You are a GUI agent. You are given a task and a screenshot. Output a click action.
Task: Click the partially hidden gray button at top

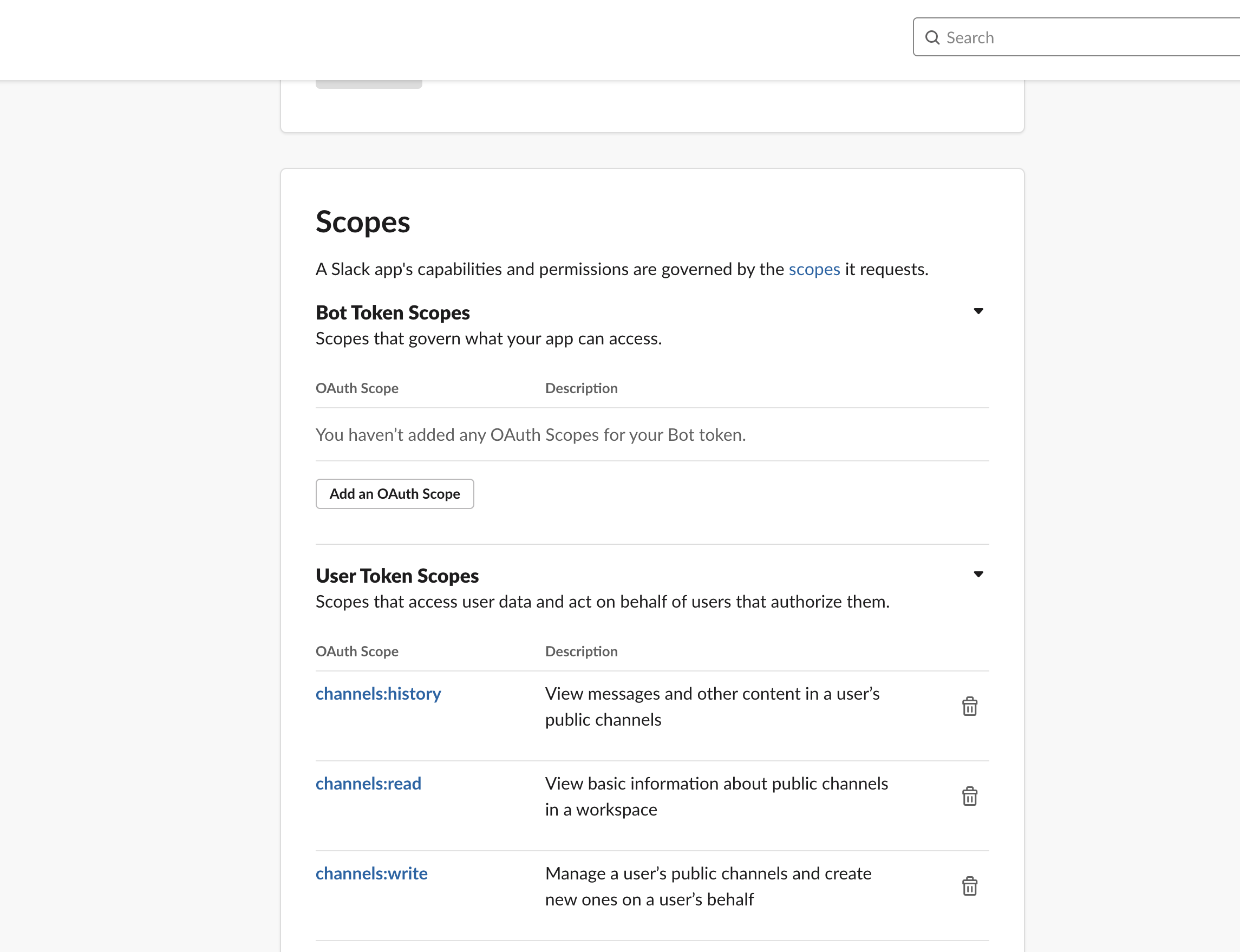click(368, 84)
